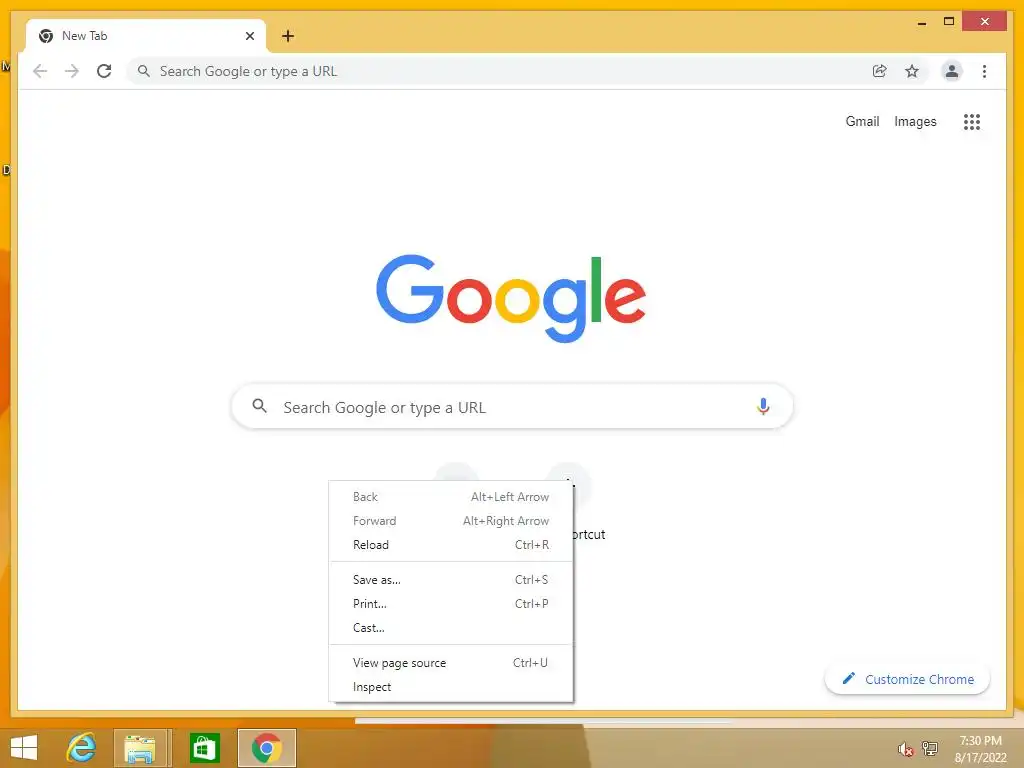Open the profile avatar button

point(952,71)
